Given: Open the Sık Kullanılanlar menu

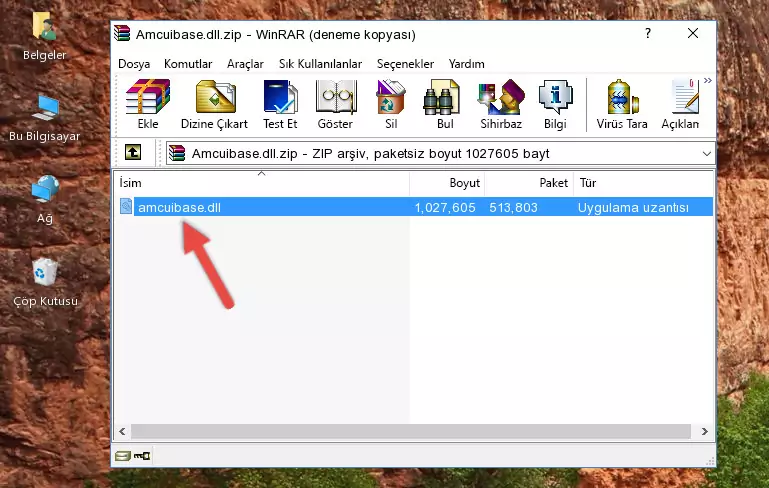Looking at the screenshot, I should pyautogui.click(x=320, y=64).
